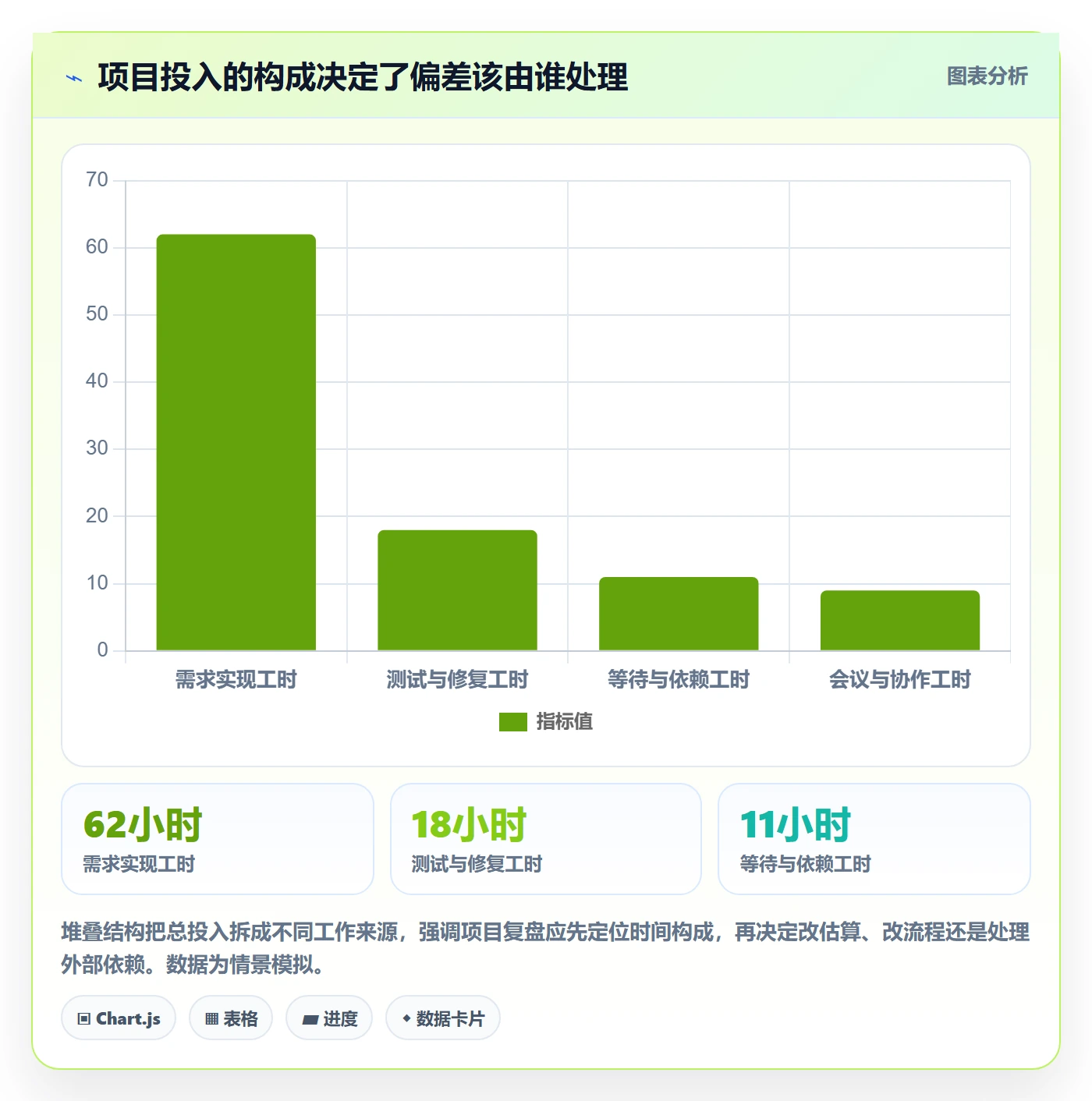Image resolution: width=1092 pixels, height=1101 pixels.
Task: Click the y-axis value 40
Action: pos(97,381)
